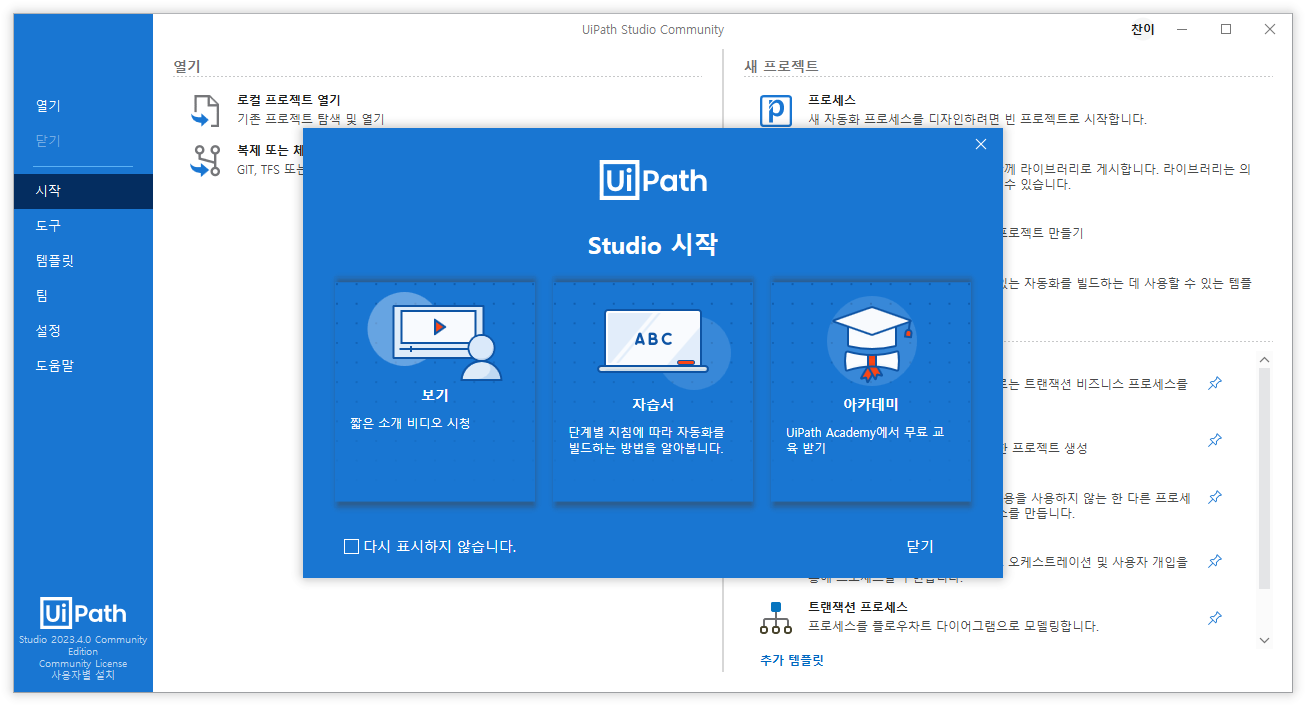Viewport: 1306px width, 706px height.
Task: Open the 팀 sidebar tab
Action: [83, 296]
